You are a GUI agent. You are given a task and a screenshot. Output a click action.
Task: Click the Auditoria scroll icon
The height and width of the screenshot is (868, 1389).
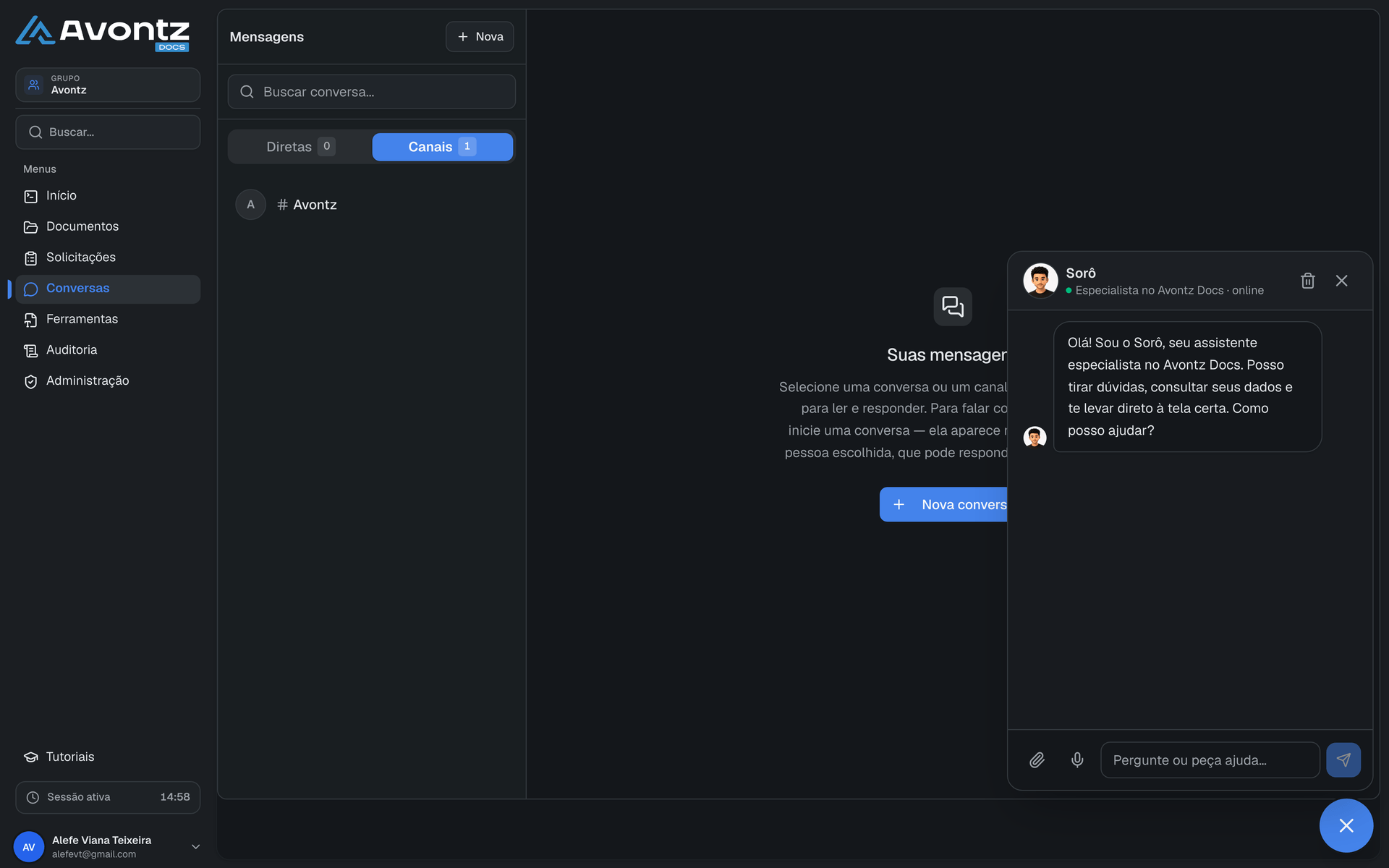coord(30,351)
